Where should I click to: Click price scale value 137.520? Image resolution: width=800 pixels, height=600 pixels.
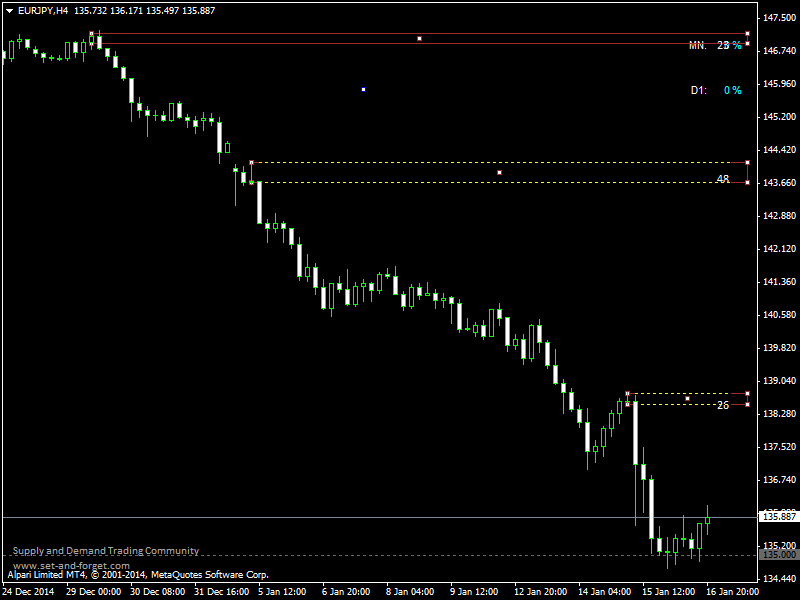779,447
